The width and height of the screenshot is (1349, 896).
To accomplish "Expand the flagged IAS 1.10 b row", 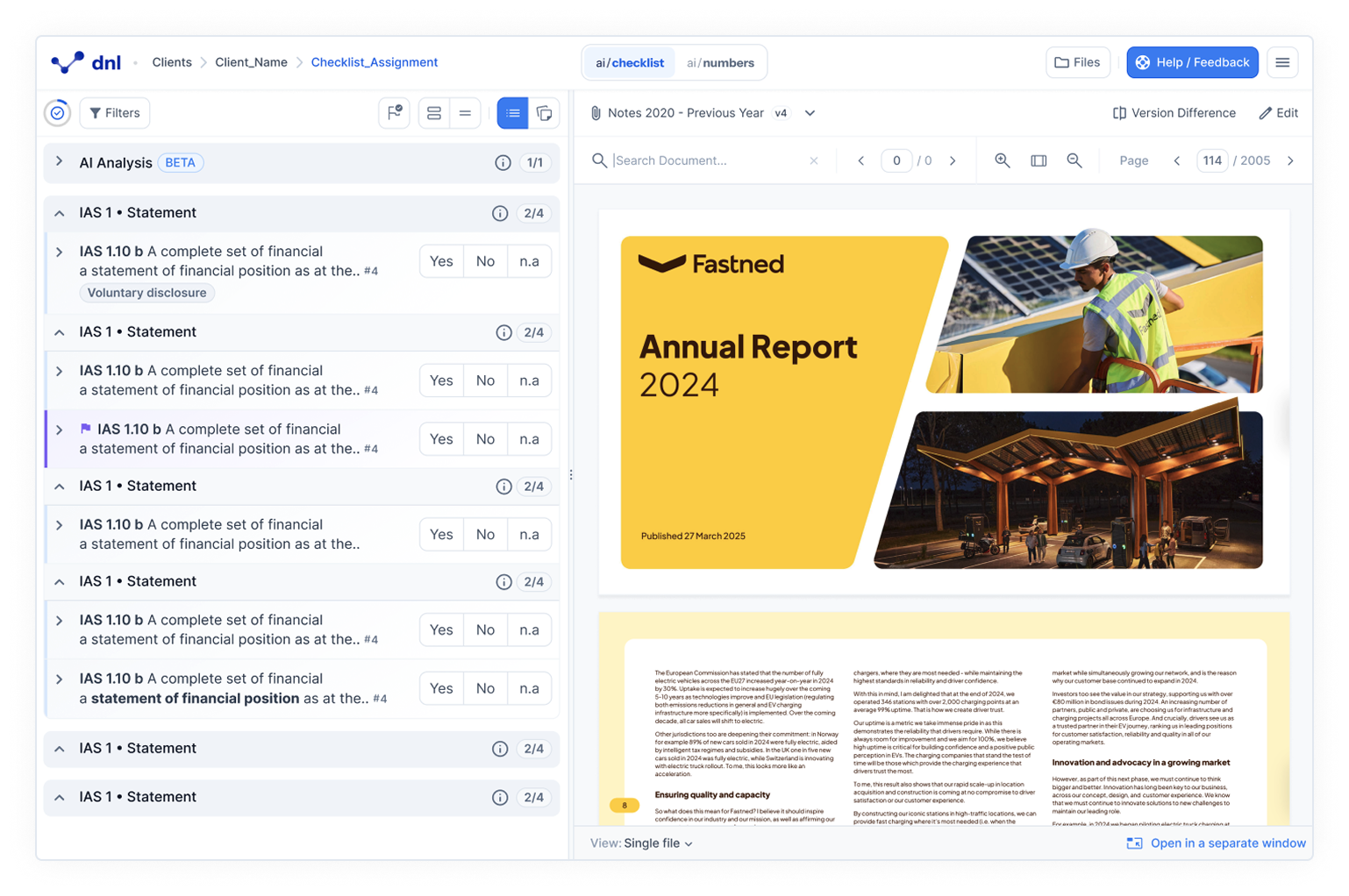I will click(59, 430).
